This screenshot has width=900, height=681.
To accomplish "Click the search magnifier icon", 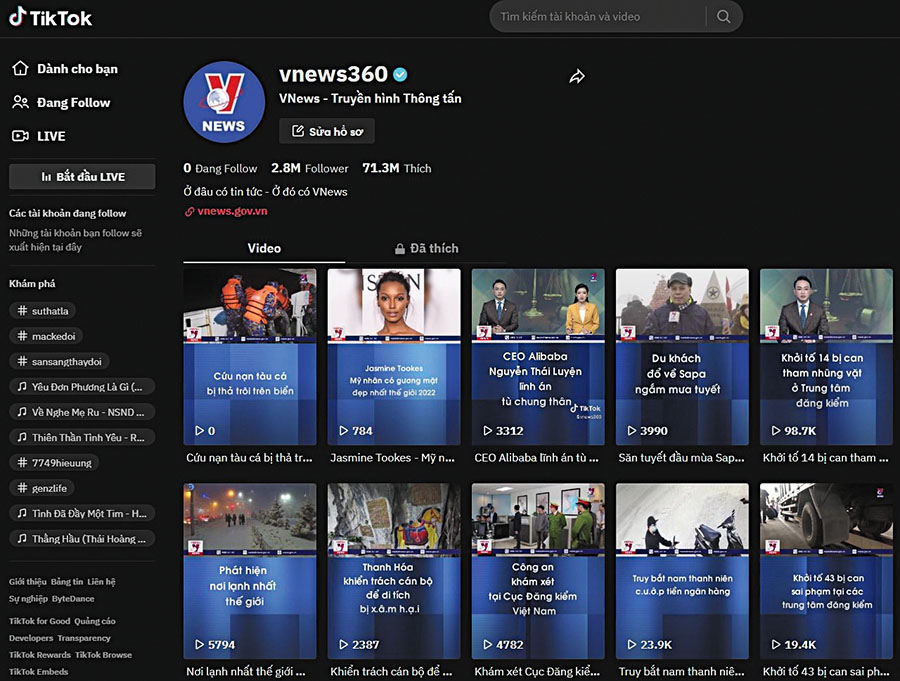I will 724,17.
